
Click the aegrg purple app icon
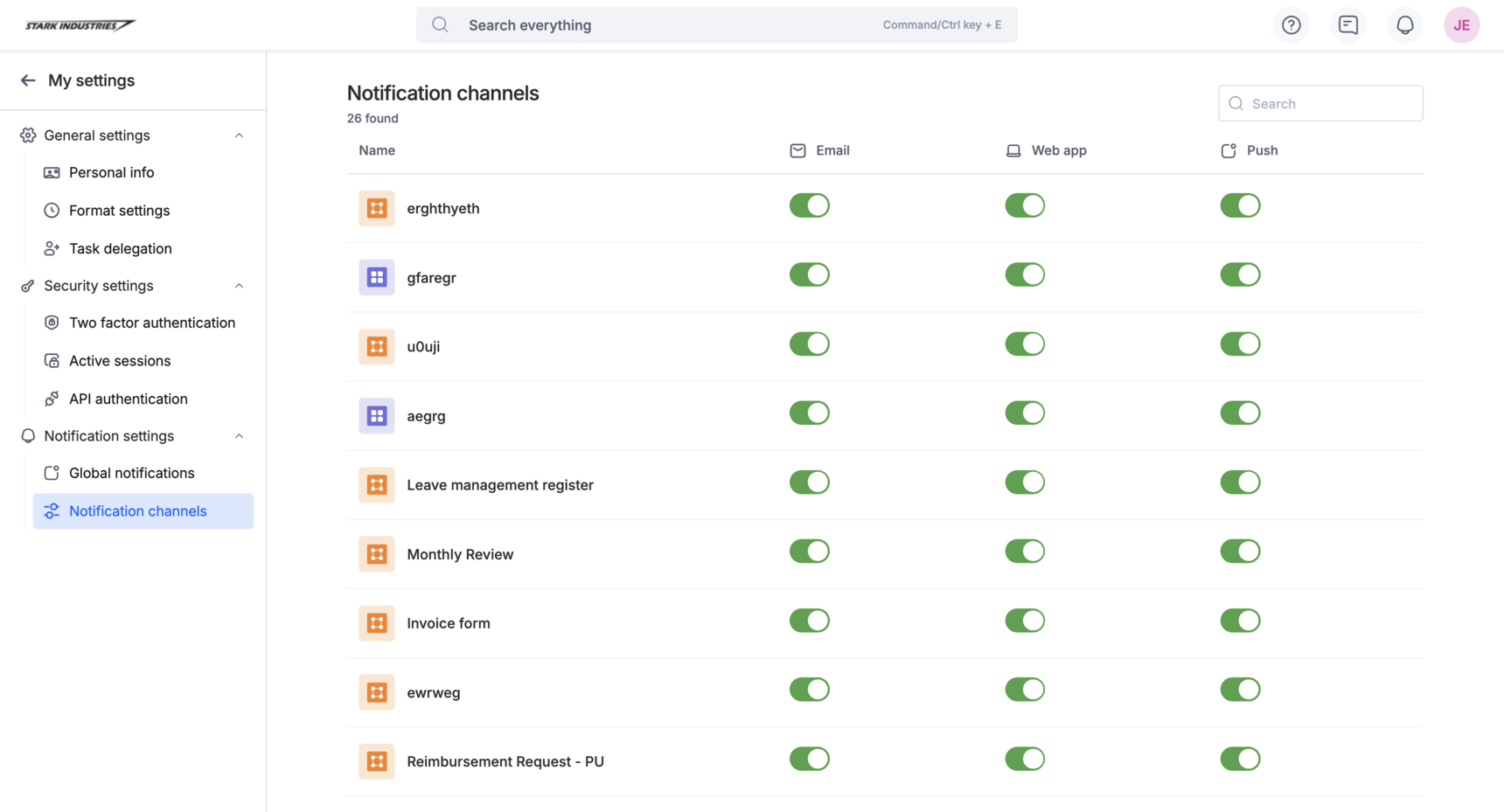pos(377,415)
